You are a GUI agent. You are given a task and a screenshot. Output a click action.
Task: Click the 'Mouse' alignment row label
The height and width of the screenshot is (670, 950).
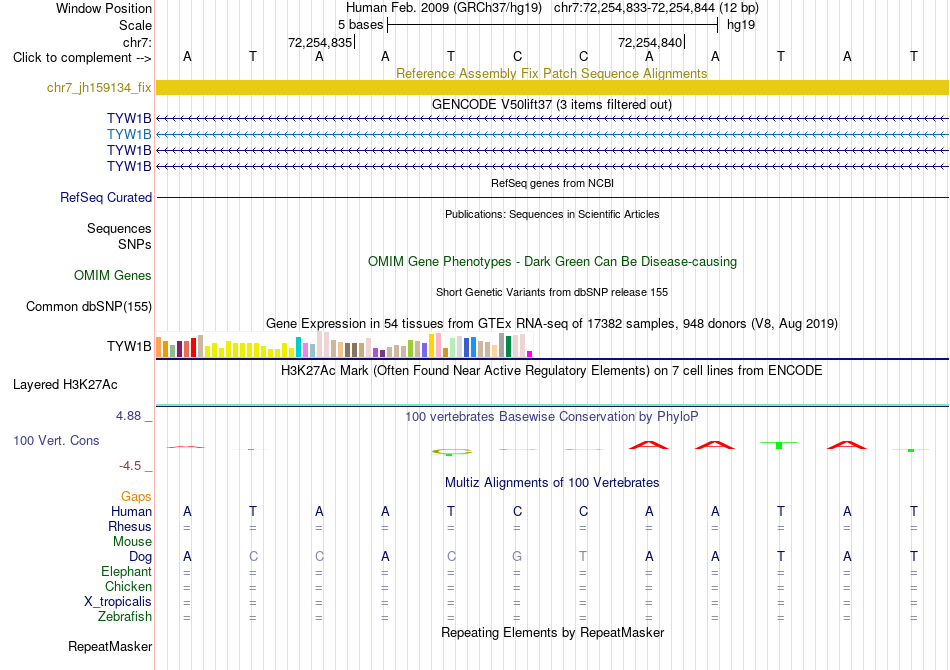point(132,542)
